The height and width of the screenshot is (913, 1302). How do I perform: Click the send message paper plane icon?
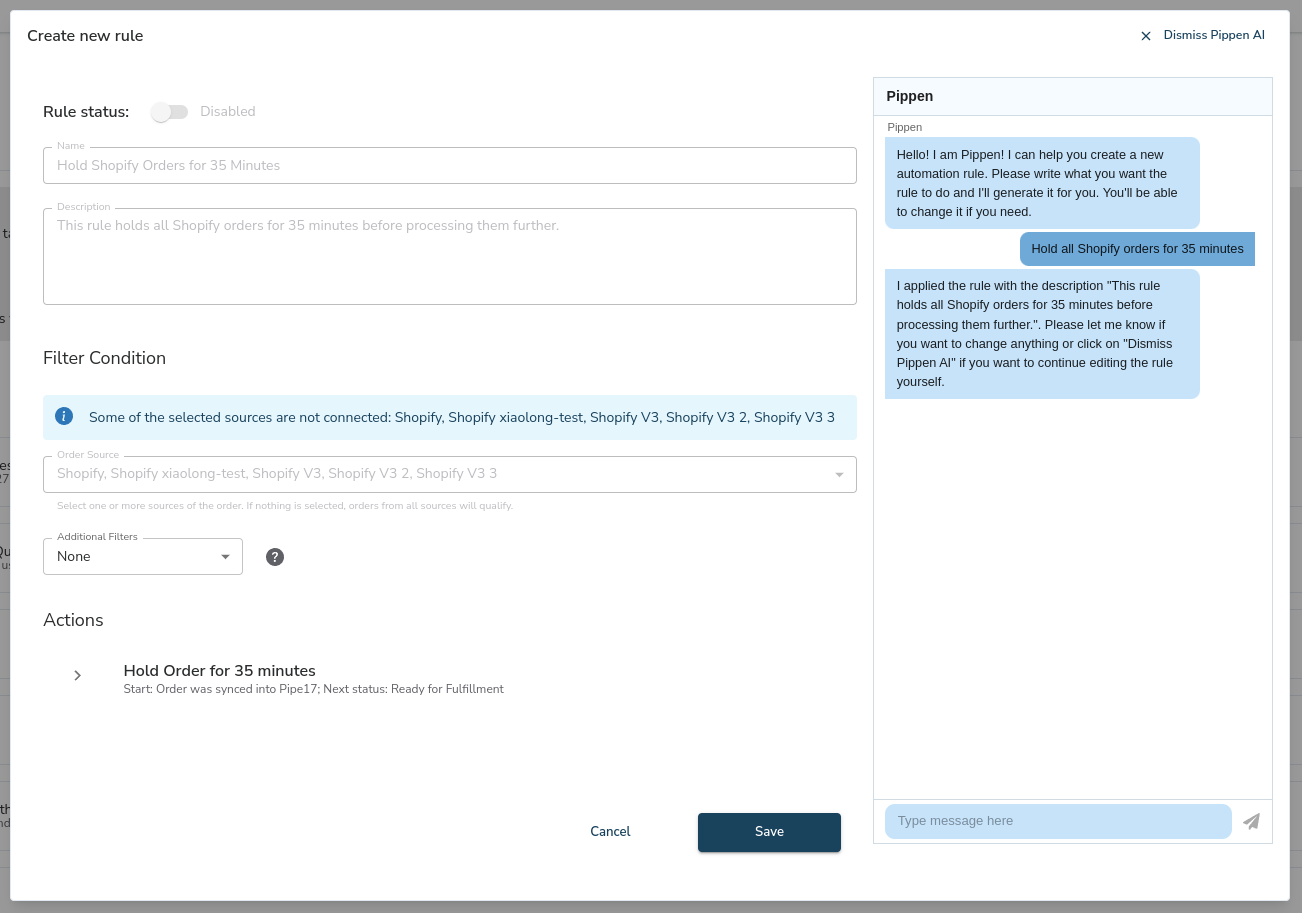[x=1251, y=821]
